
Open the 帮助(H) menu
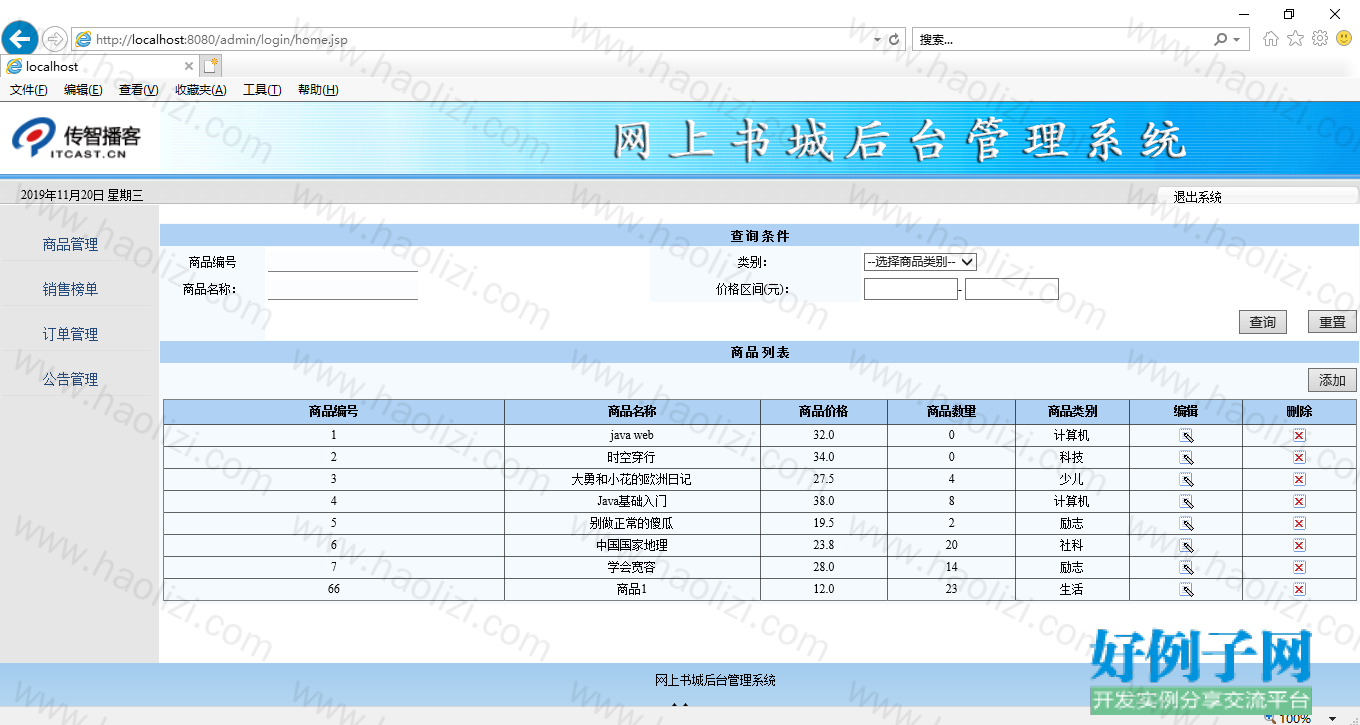318,90
